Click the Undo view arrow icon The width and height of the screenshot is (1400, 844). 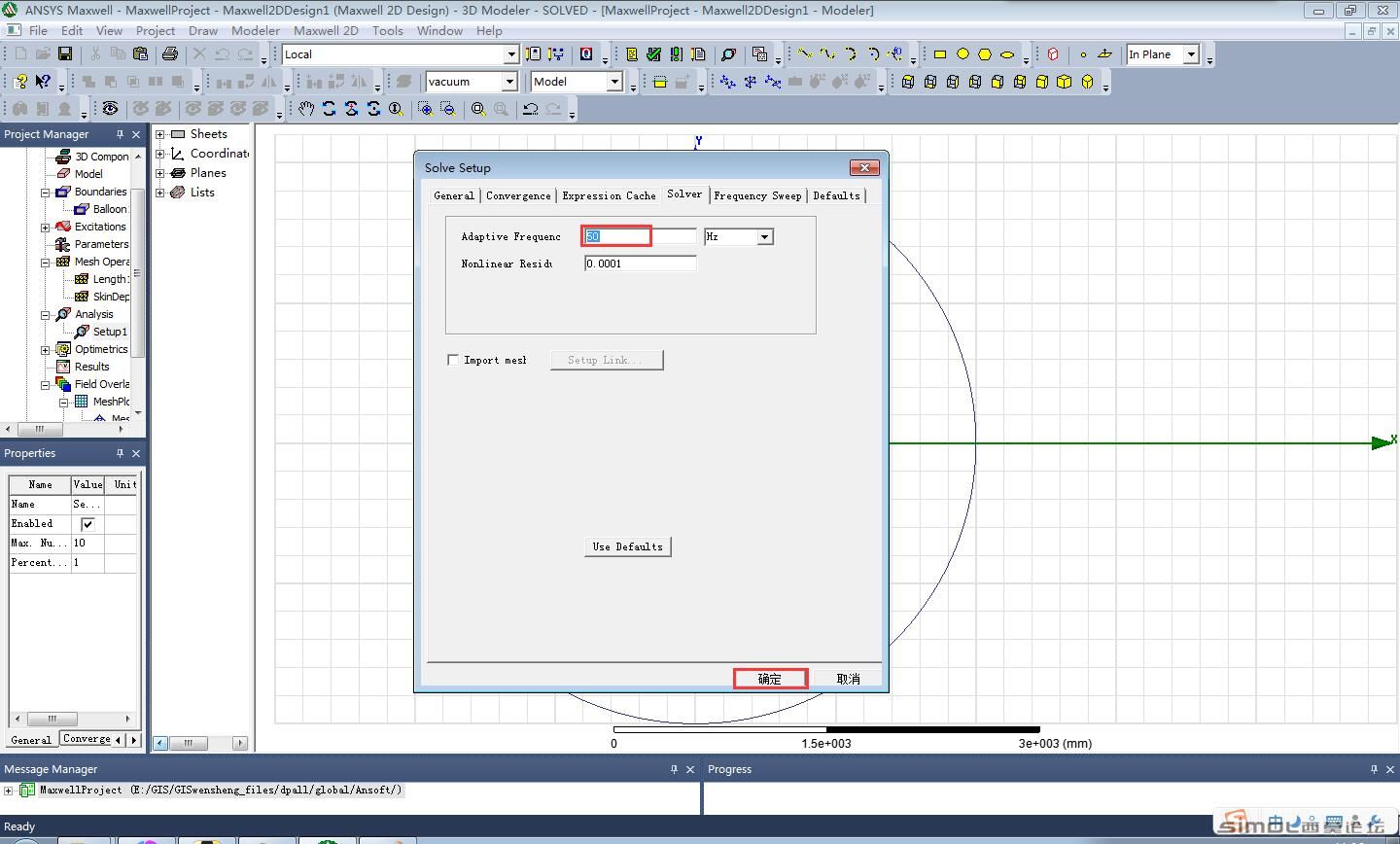pyautogui.click(x=530, y=109)
